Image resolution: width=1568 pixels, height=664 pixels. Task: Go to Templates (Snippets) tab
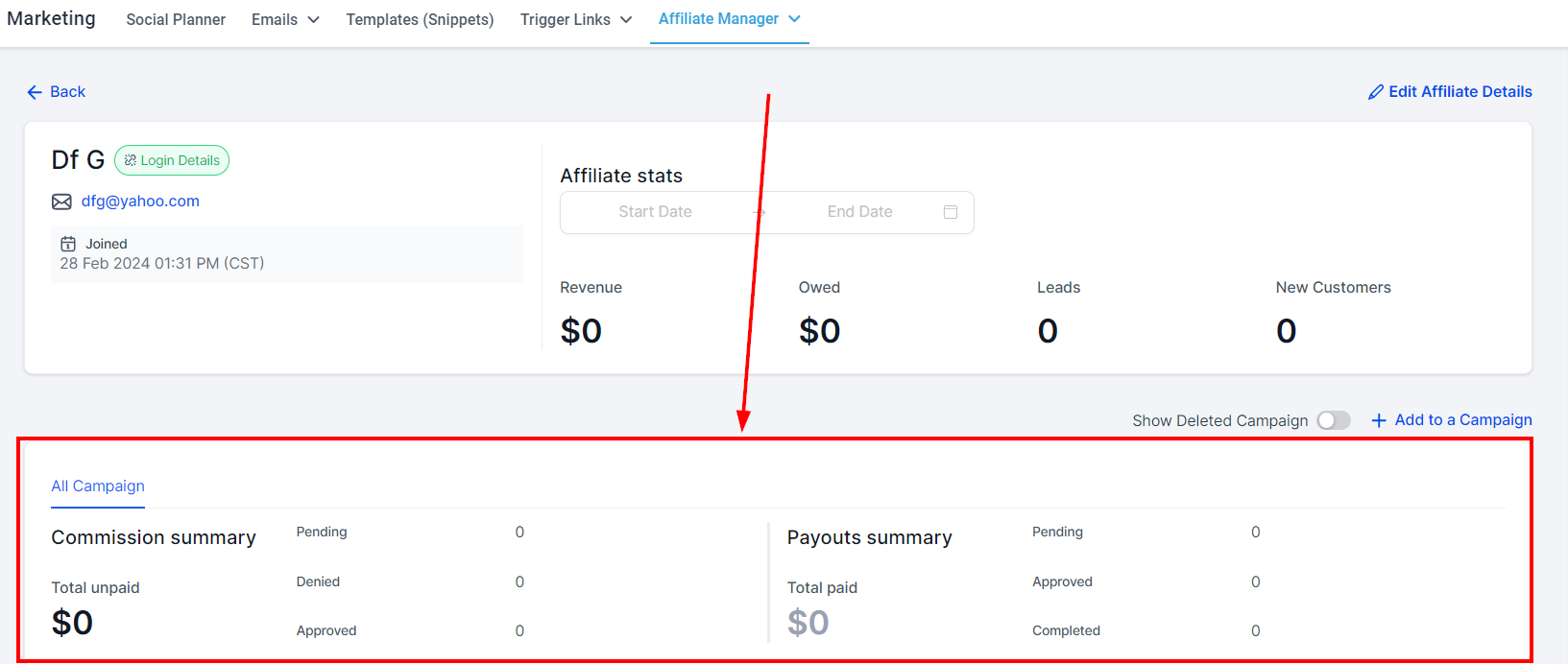(x=421, y=19)
